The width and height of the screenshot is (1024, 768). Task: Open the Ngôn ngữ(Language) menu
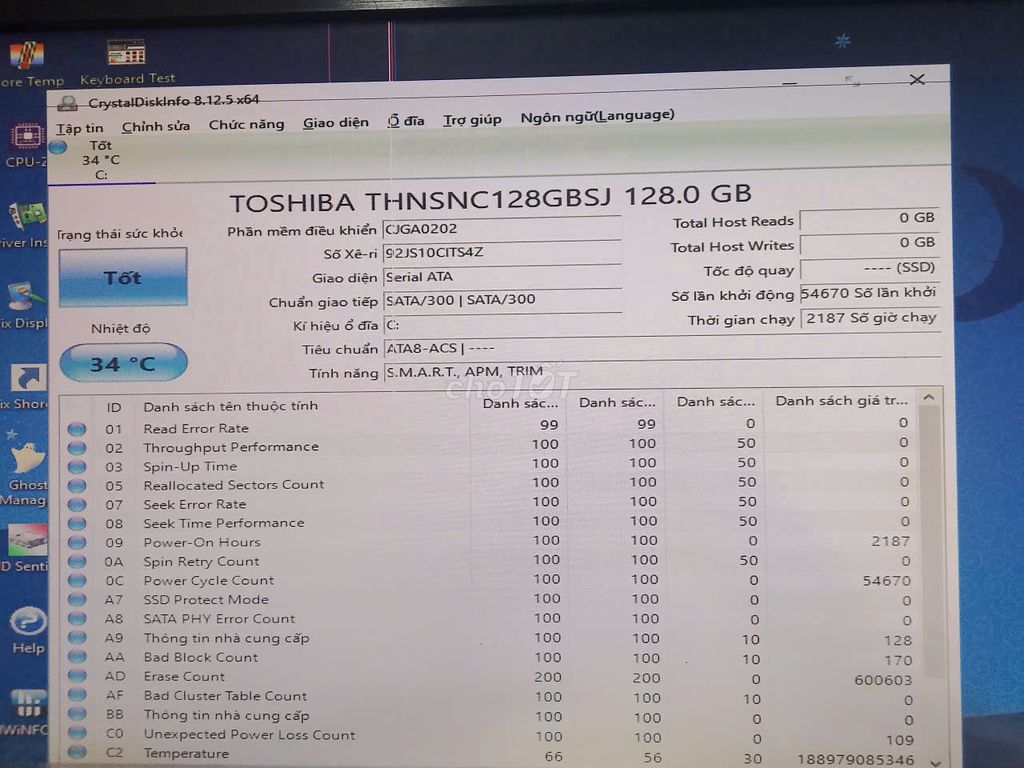(597, 116)
